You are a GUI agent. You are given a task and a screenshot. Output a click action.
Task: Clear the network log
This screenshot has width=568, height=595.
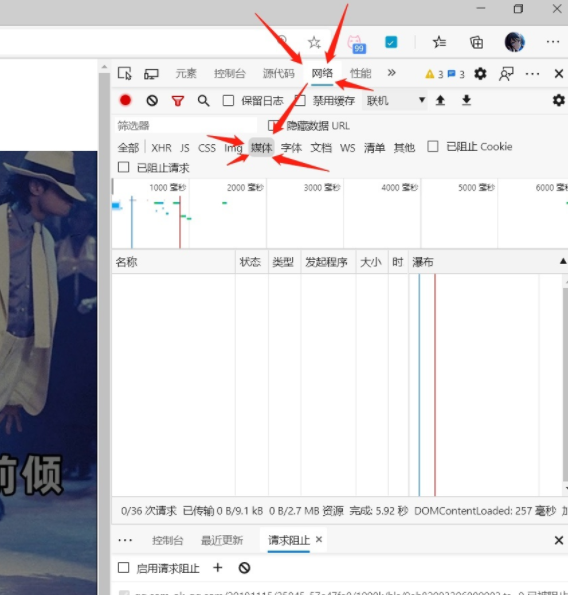coord(152,101)
